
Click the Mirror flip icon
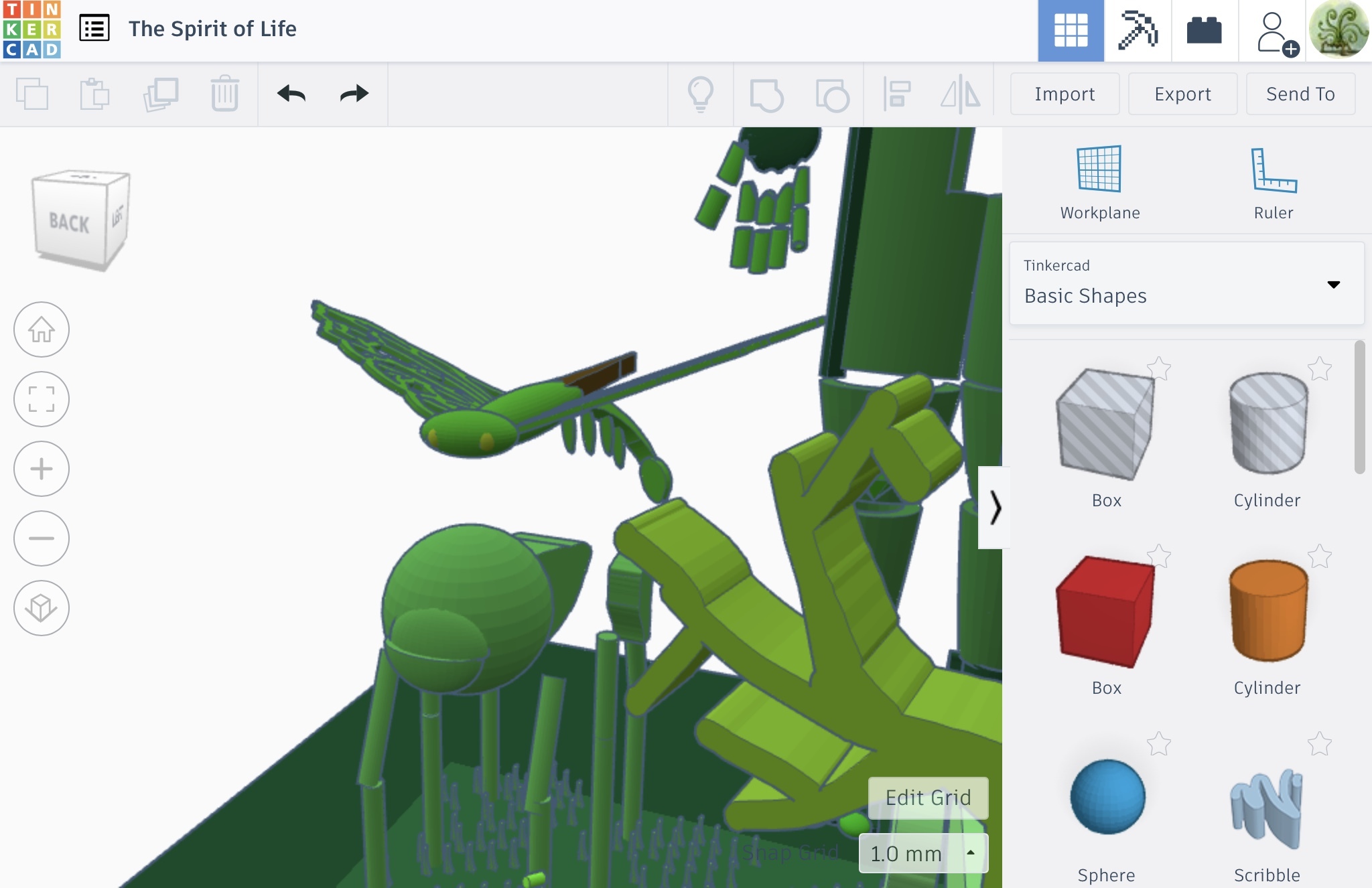click(x=961, y=94)
